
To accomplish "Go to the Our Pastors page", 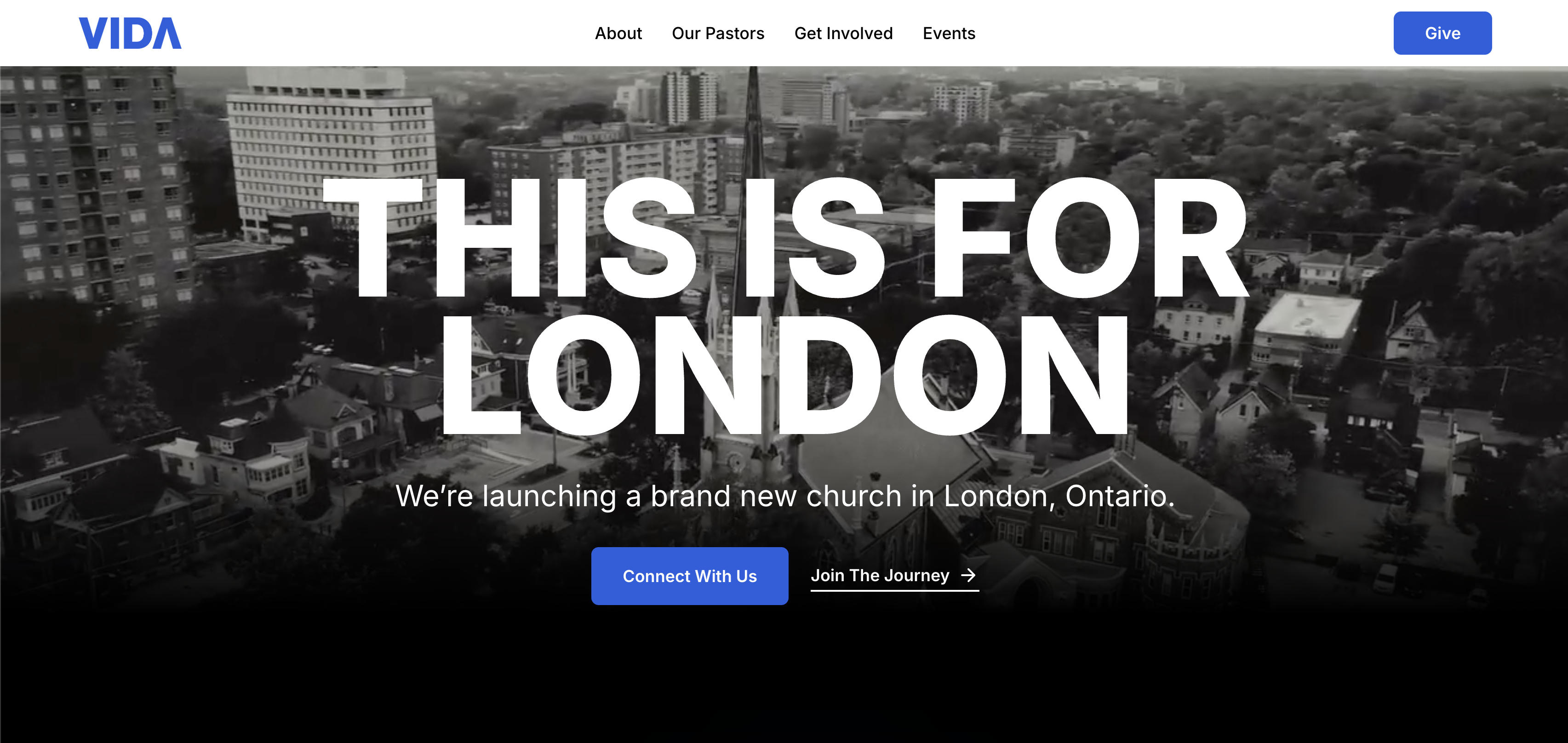I will click(x=718, y=34).
